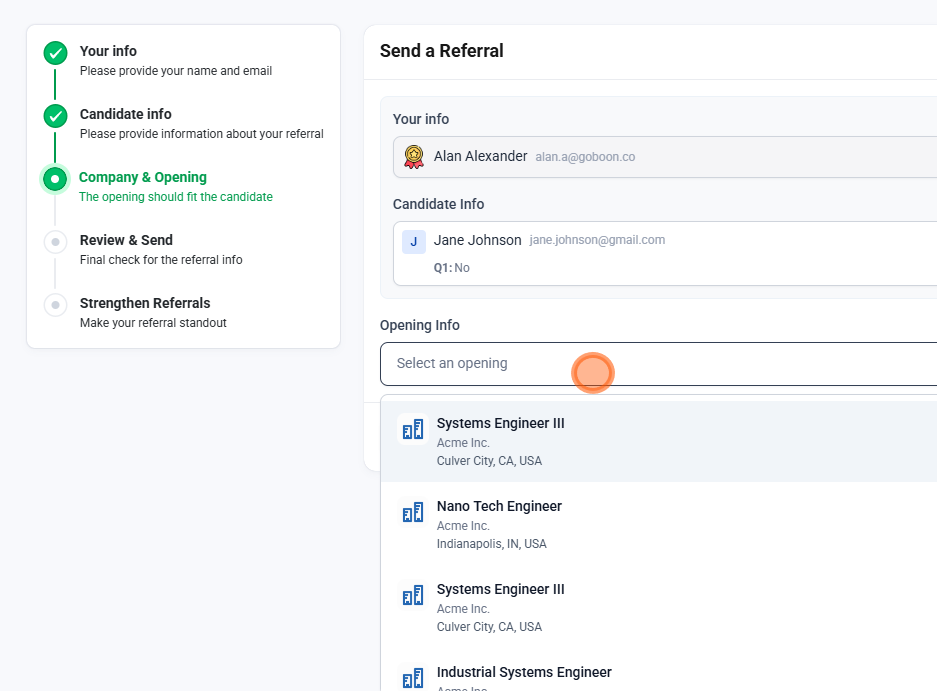Screen dimensions: 937x691
Task: Click the alan.a@goboon.co email text
Action: (585, 157)
